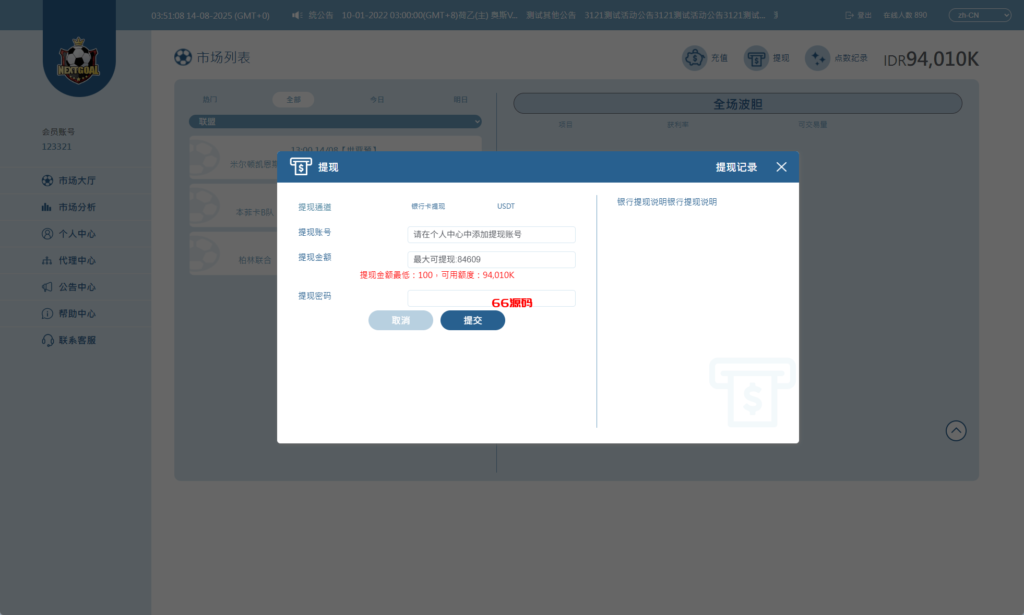Open 市场大厅 from the sidebar
This screenshot has height=615, width=1024.
tap(69, 180)
